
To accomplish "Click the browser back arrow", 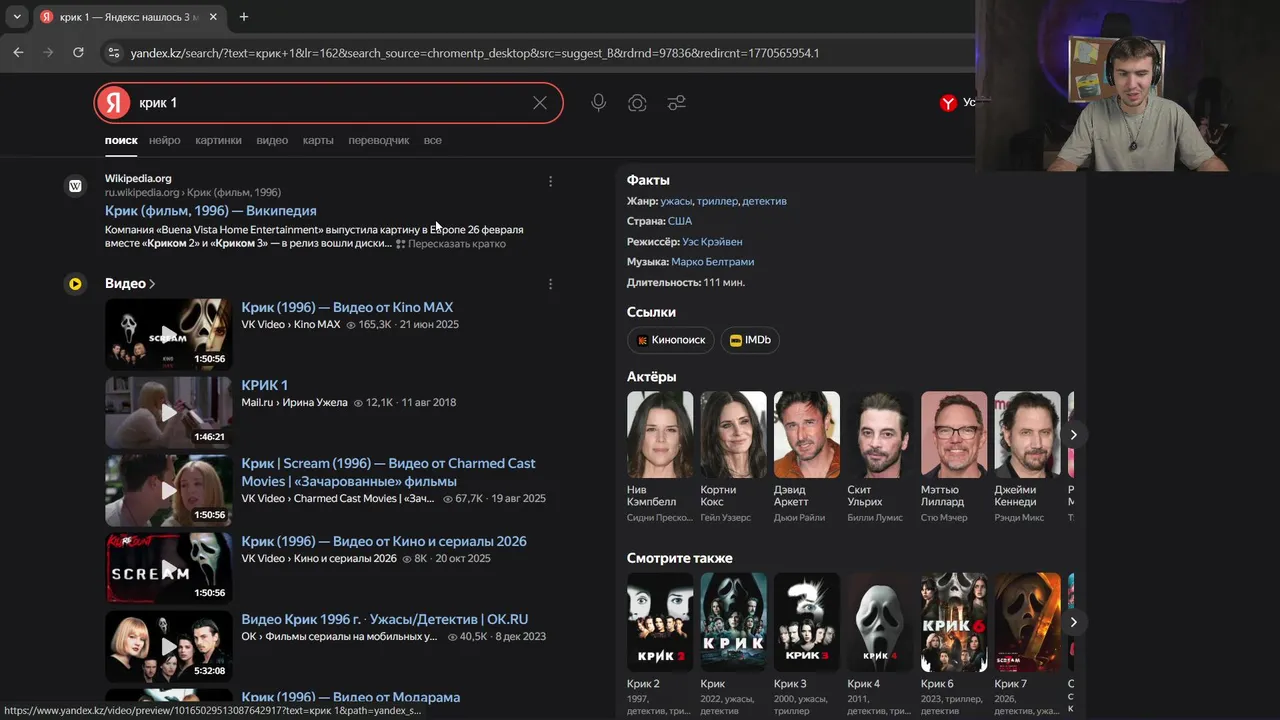I will [18, 53].
